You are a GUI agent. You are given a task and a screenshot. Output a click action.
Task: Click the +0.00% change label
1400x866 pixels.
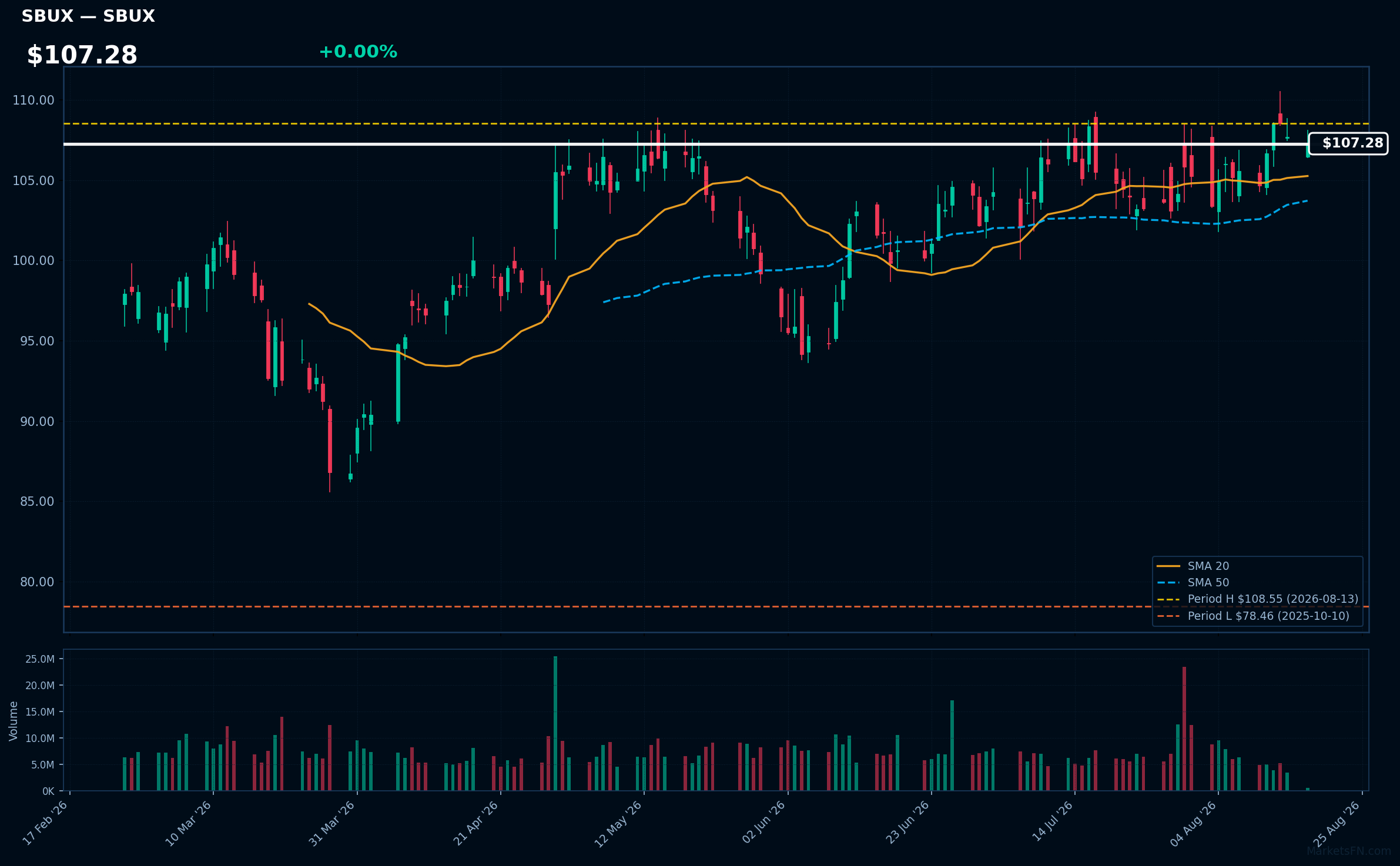point(358,52)
